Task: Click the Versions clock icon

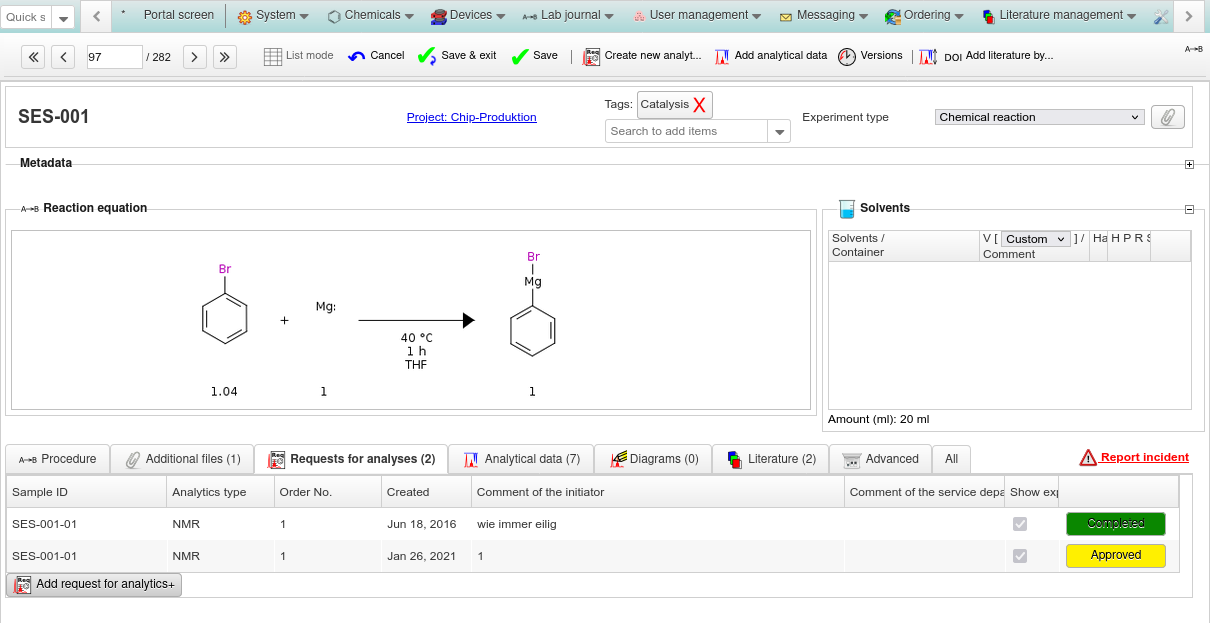Action: [846, 57]
